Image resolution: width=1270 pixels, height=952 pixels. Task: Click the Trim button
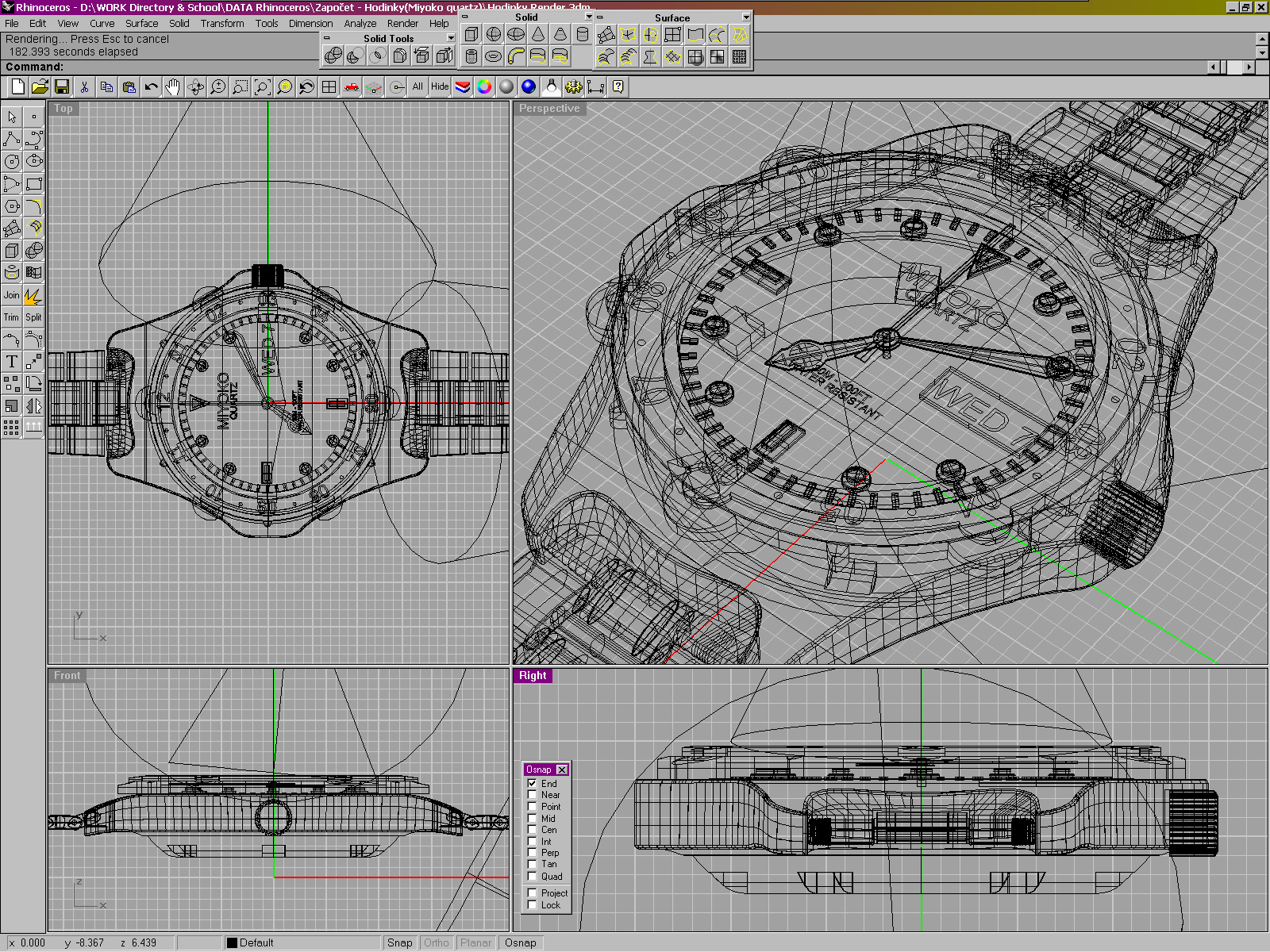(11, 317)
